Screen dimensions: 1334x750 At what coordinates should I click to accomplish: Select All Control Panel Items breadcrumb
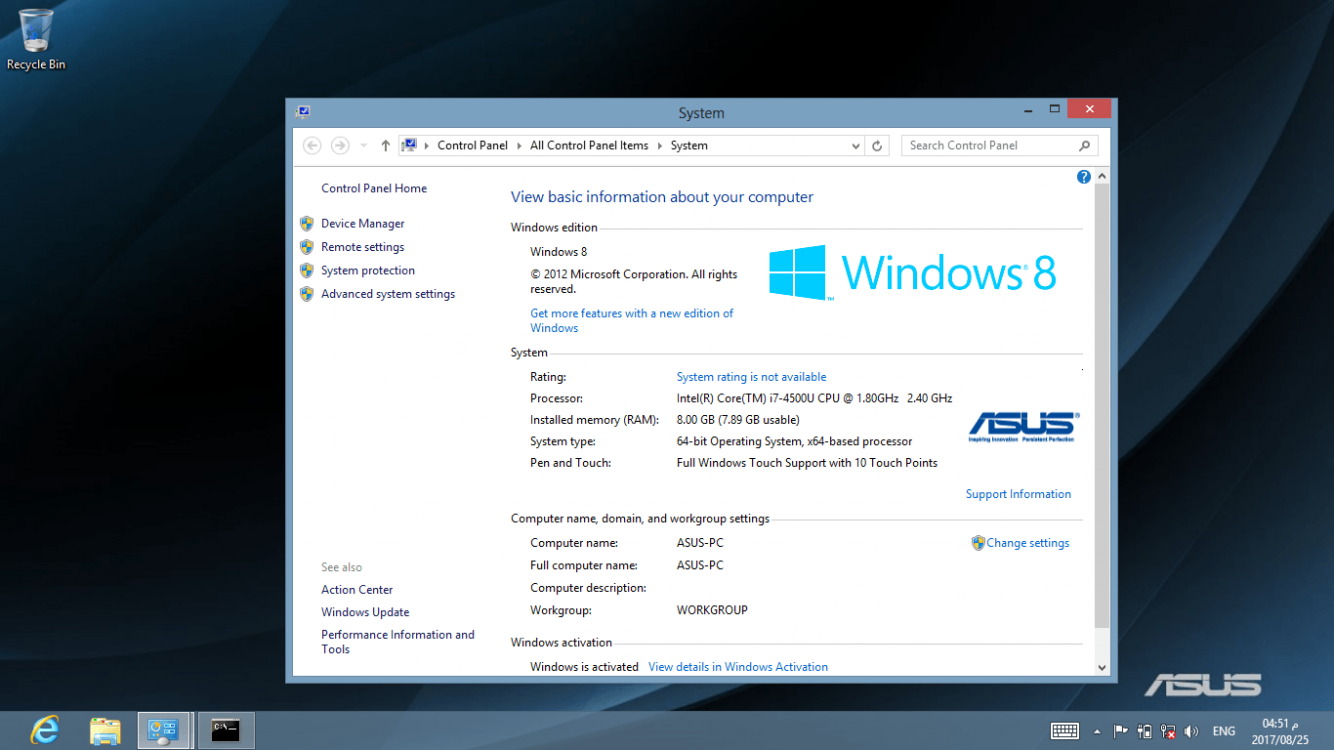589,146
